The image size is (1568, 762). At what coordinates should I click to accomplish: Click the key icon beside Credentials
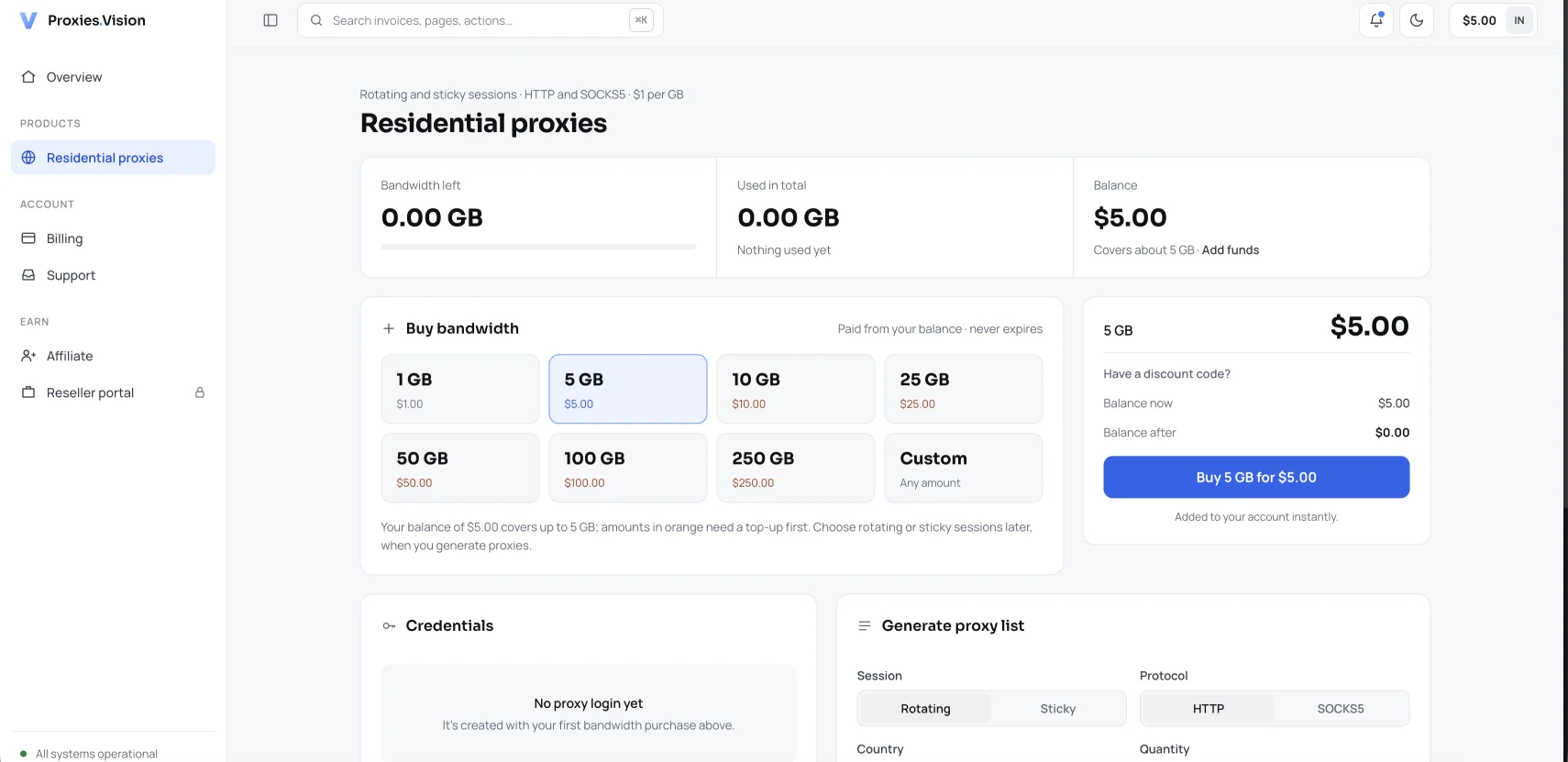[x=389, y=626]
